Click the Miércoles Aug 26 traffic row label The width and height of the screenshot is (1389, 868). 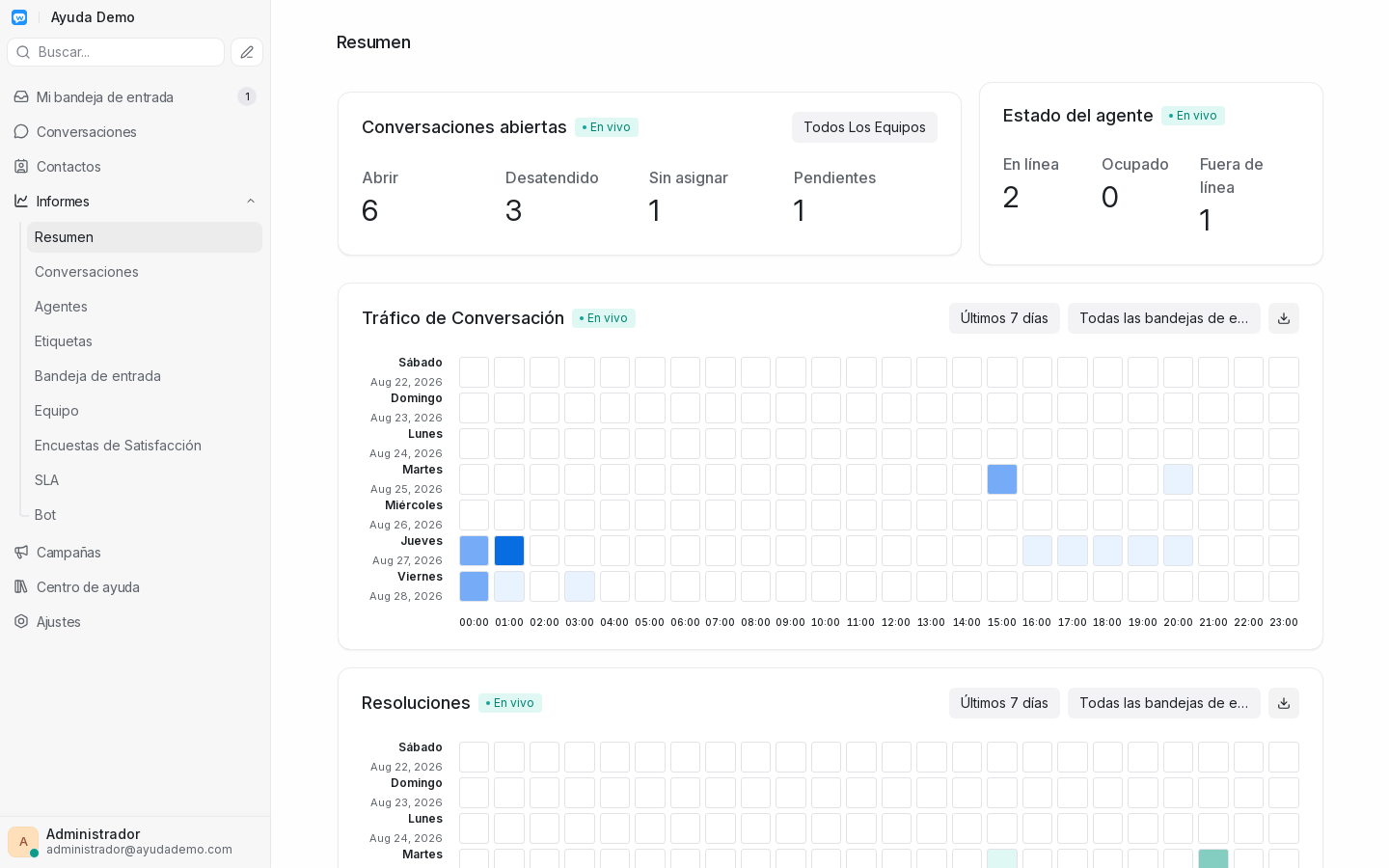(406, 515)
